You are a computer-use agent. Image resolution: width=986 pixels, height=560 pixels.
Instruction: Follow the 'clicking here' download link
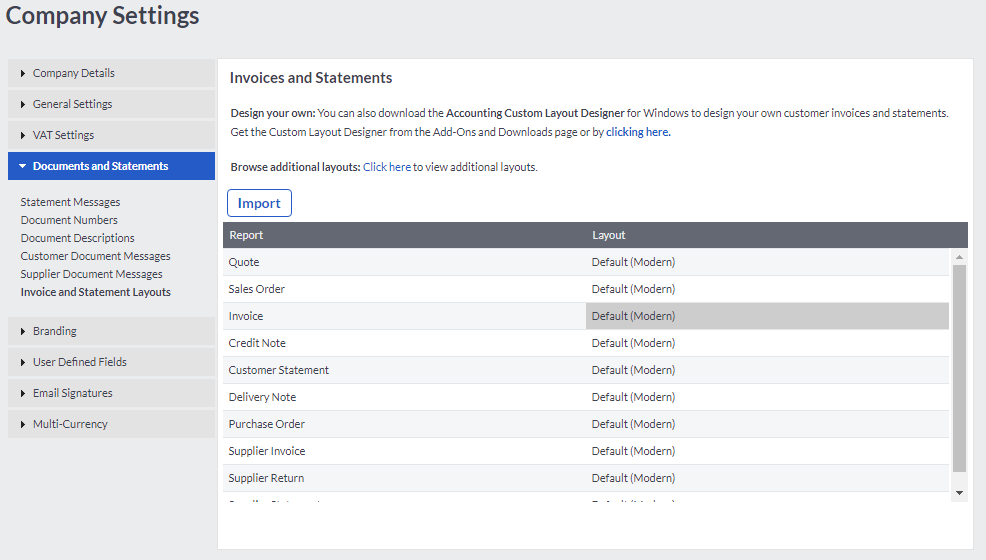638,132
